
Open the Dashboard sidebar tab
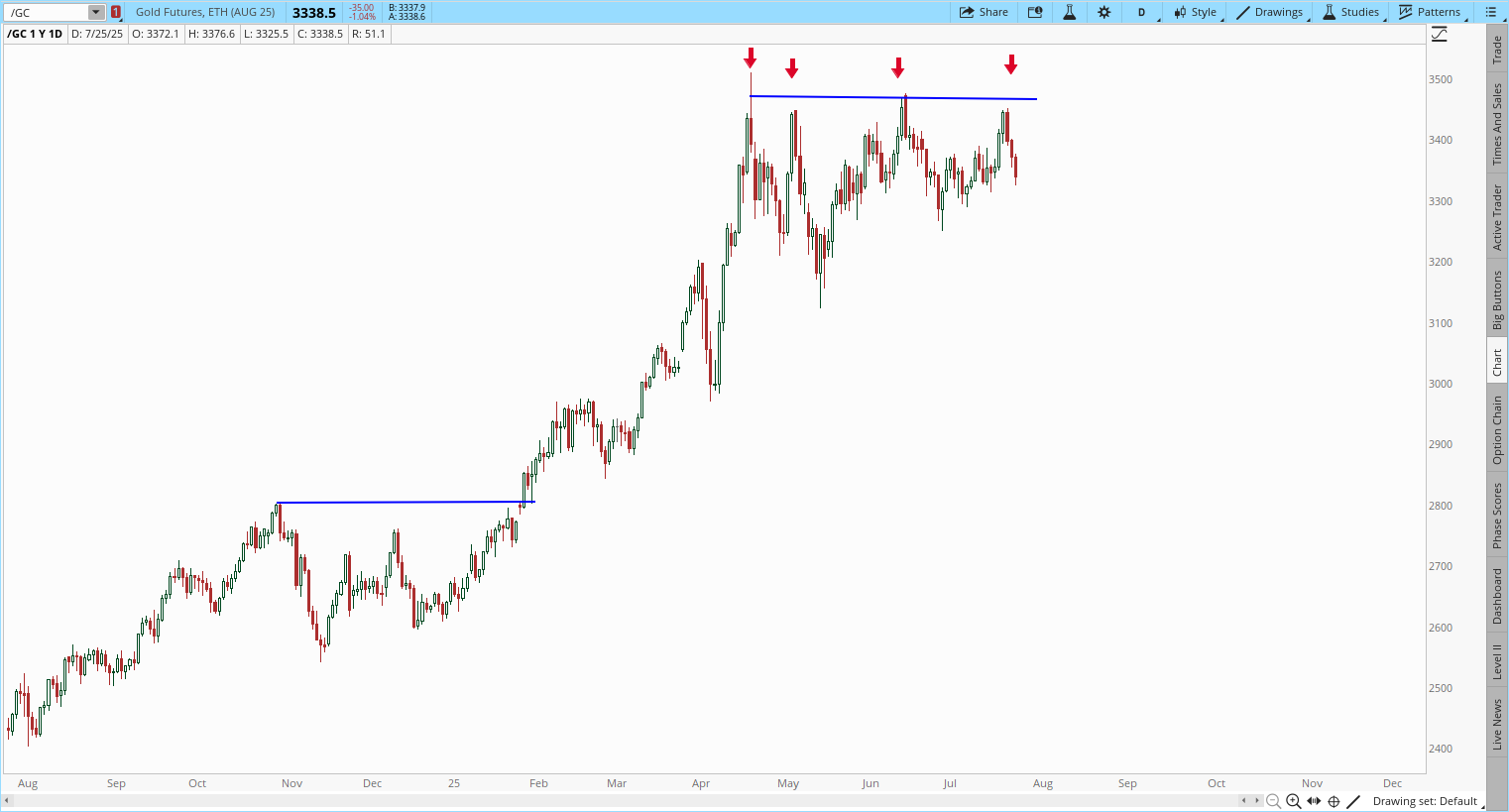click(1497, 596)
